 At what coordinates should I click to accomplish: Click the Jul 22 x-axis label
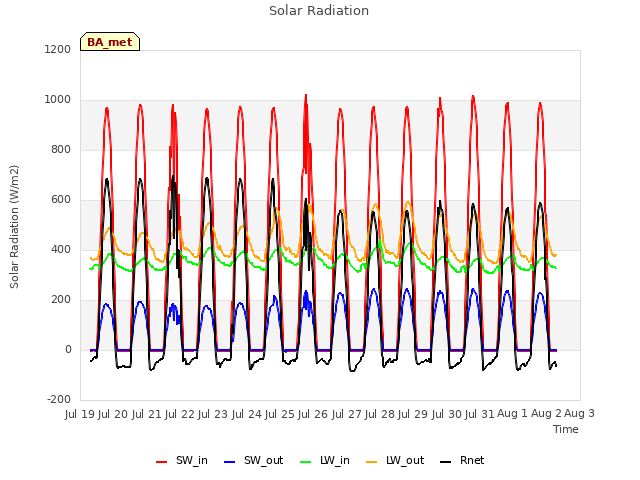pos(180,414)
